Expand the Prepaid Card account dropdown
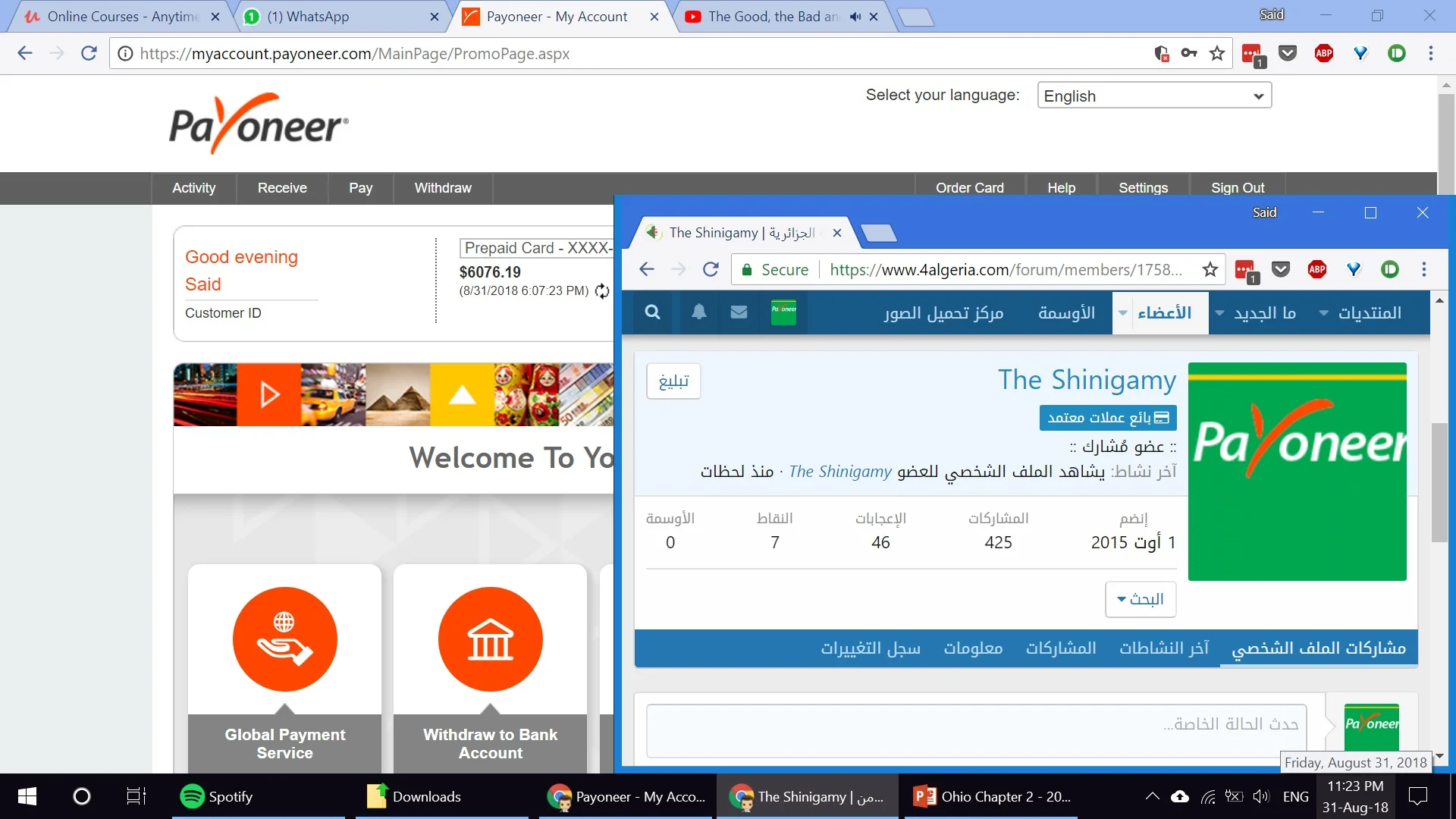 point(537,248)
